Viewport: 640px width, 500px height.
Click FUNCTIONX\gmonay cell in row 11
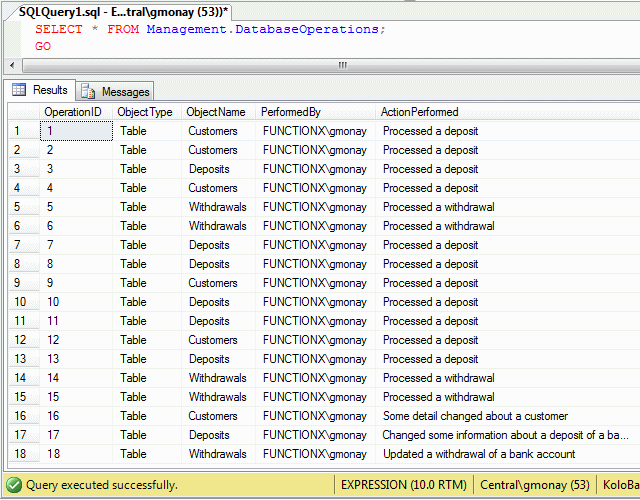click(x=316, y=321)
